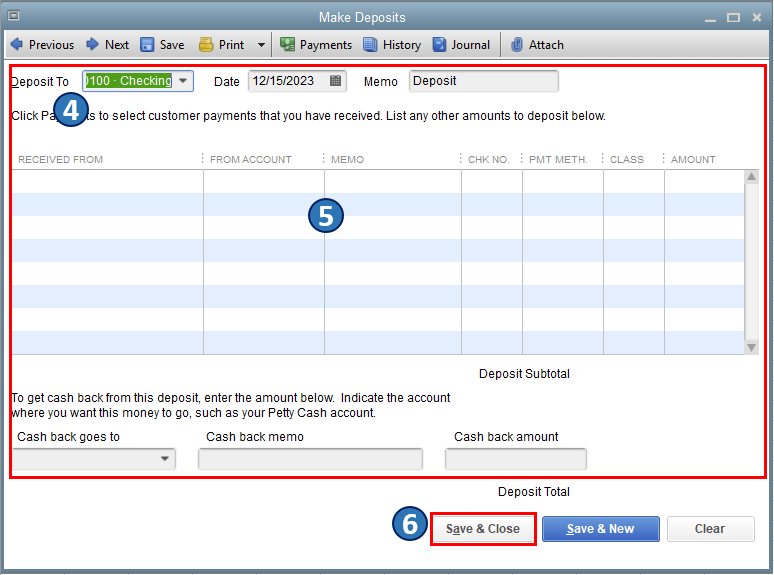Click first row From Account cell
This screenshot has width=774, height=575.
click(264, 182)
